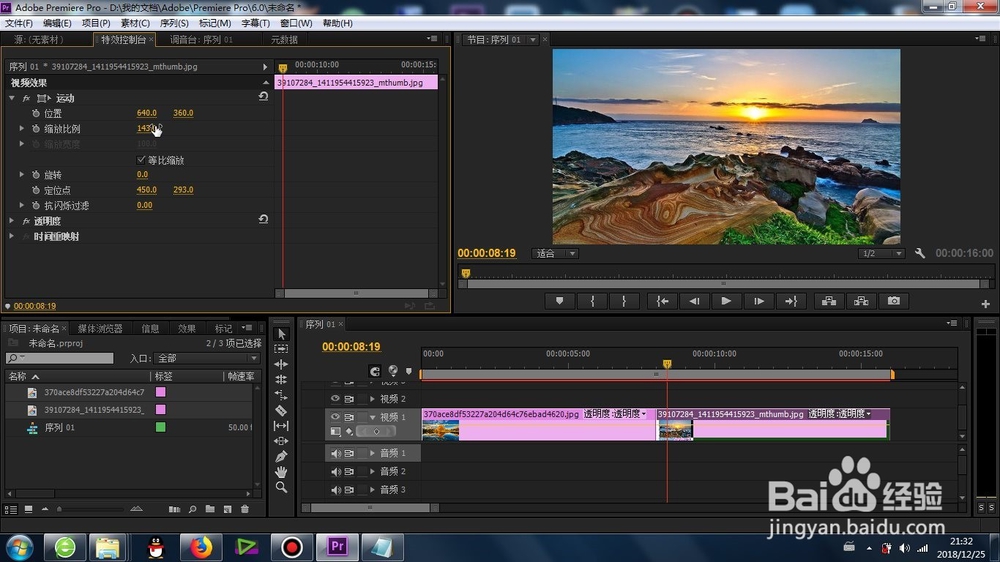Open program monitor settings wrench

920,253
